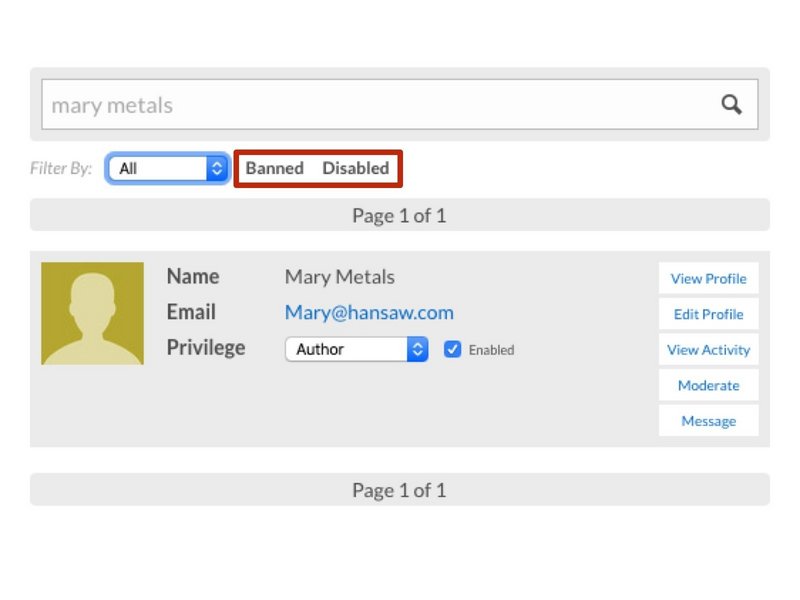
Task: Open View Profile for Mary Metals
Action: pyautogui.click(x=708, y=279)
